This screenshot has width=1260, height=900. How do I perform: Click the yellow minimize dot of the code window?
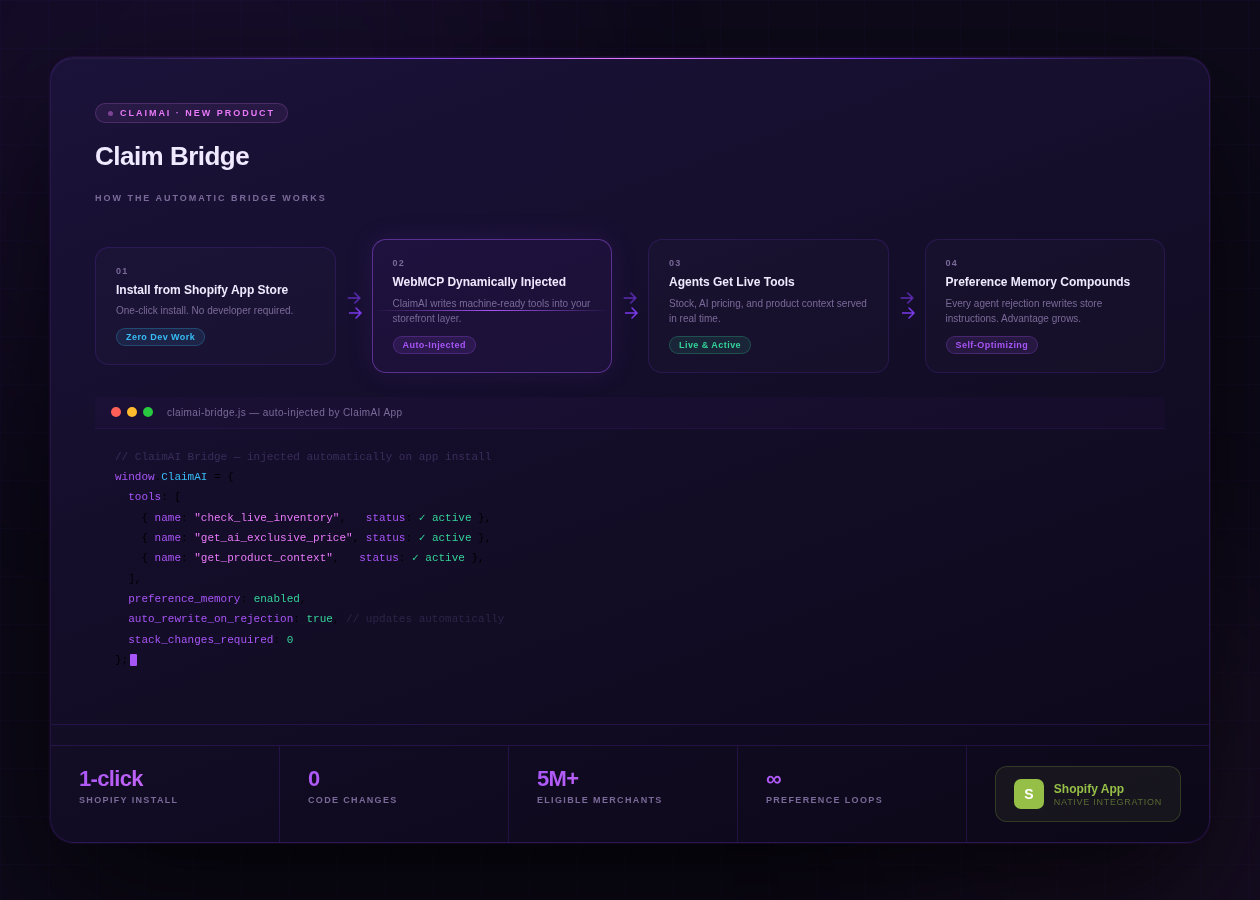point(132,412)
